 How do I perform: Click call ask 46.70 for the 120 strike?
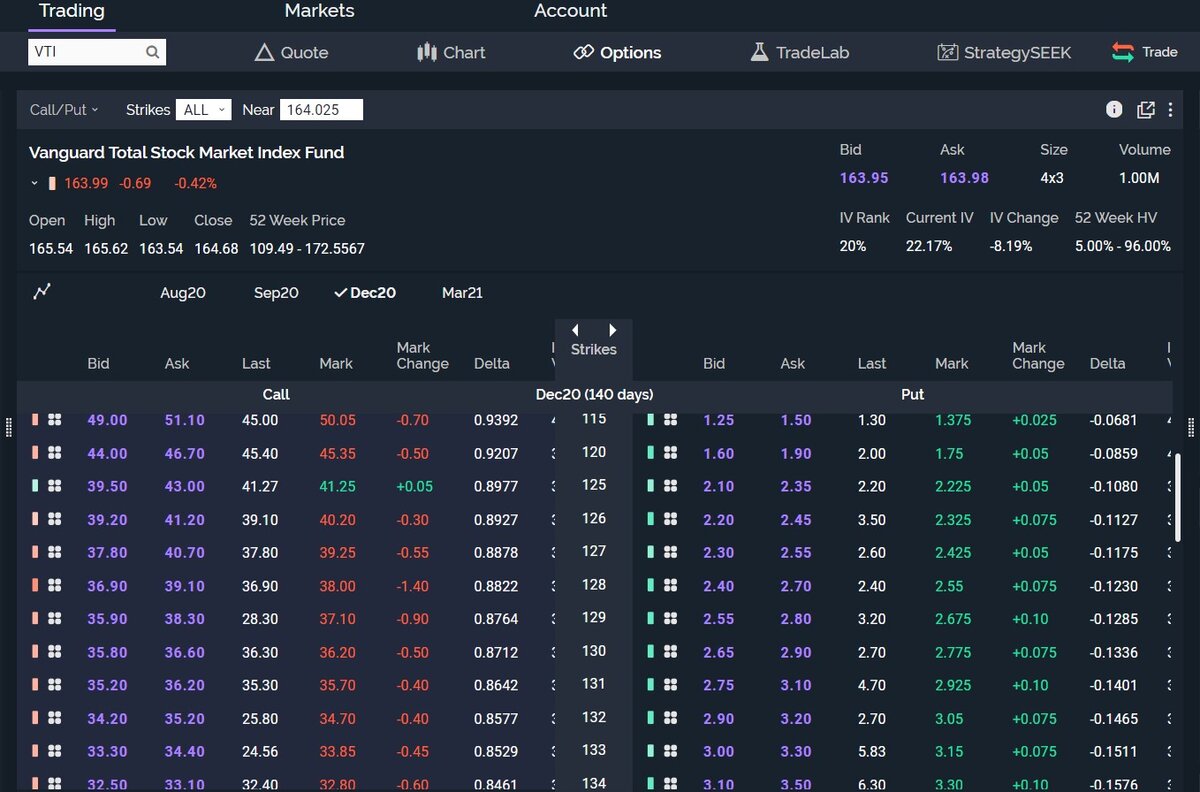184,453
